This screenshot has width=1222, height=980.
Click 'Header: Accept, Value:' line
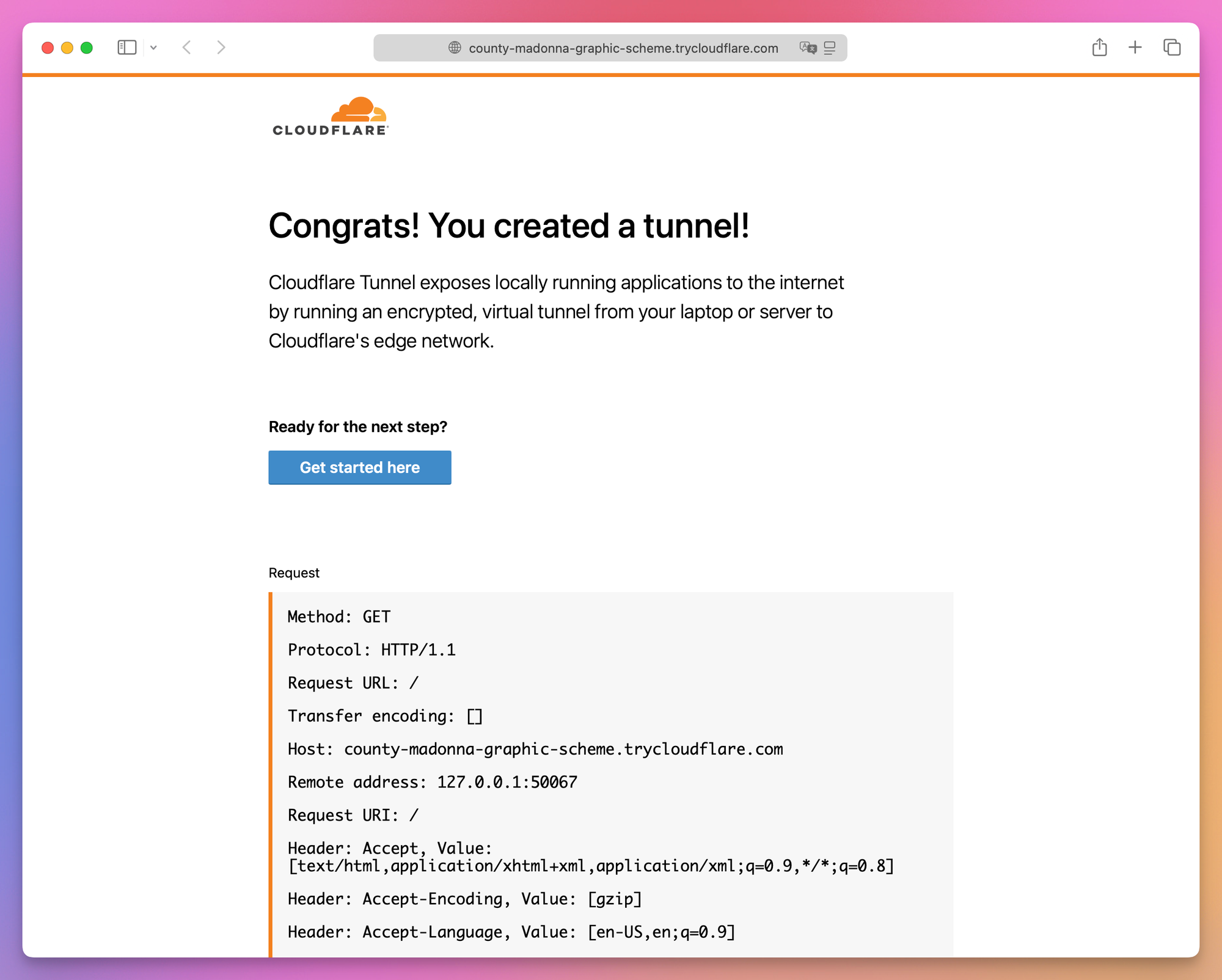click(390, 849)
